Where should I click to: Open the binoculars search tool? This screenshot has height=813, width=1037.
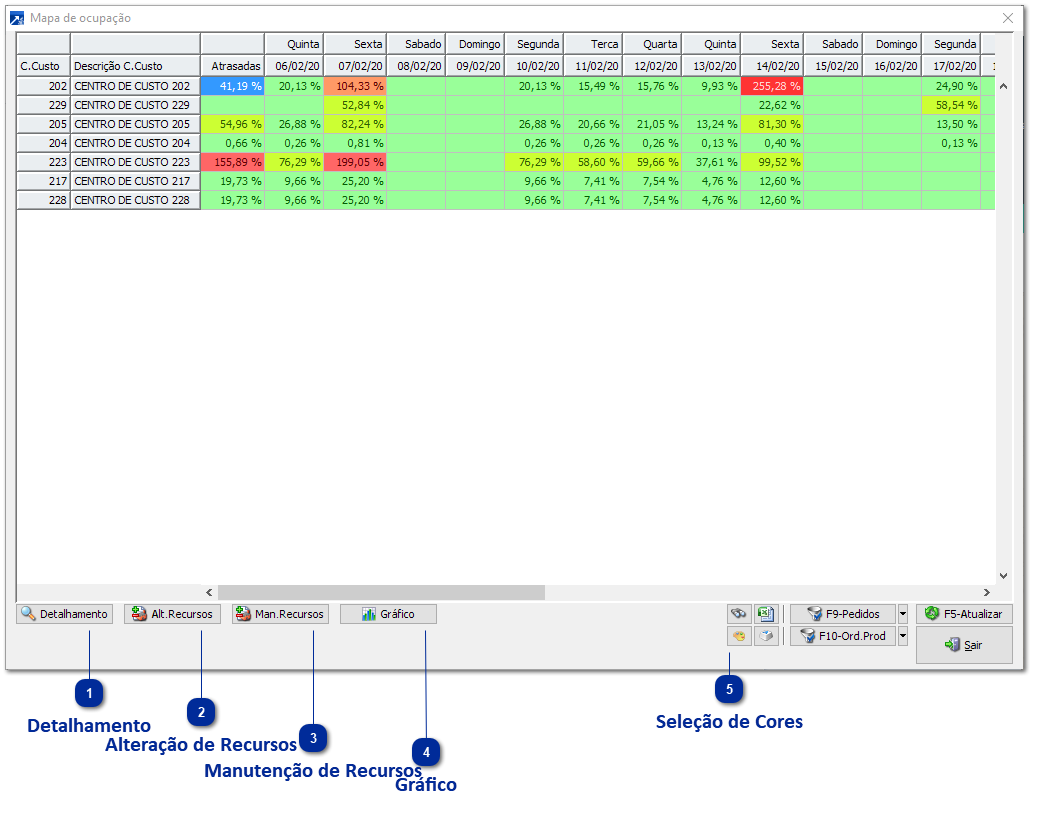tap(739, 615)
